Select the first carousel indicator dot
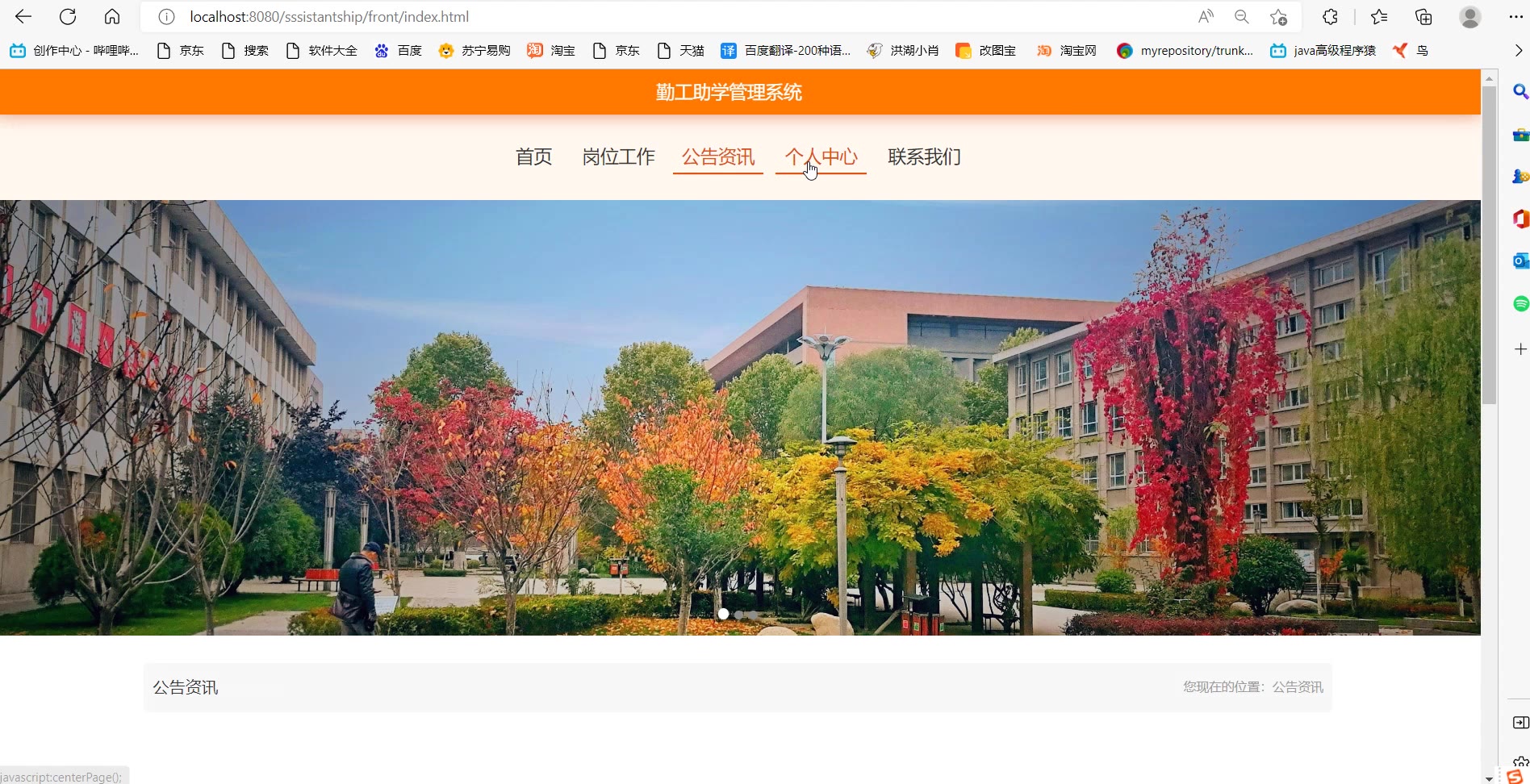The image size is (1530, 784). (x=724, y=615)
